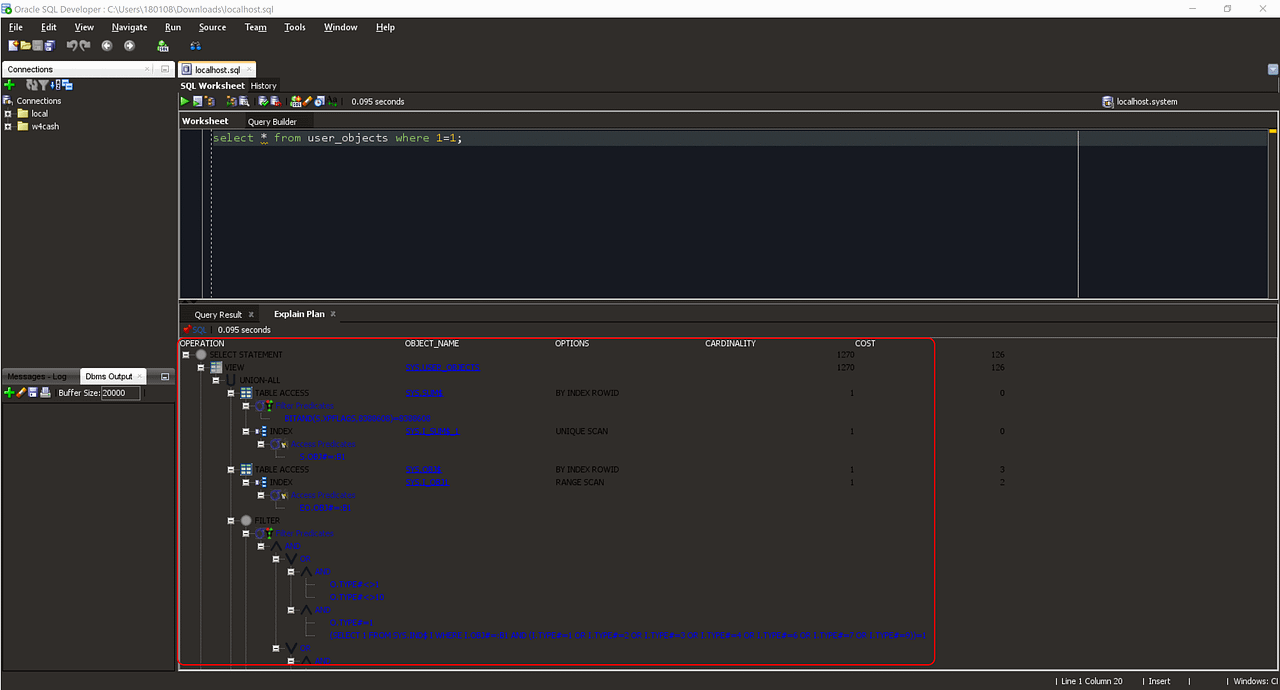Click the Rollback database icon
This screenshot has width=1280, height=690.
(x=276, y=101)
